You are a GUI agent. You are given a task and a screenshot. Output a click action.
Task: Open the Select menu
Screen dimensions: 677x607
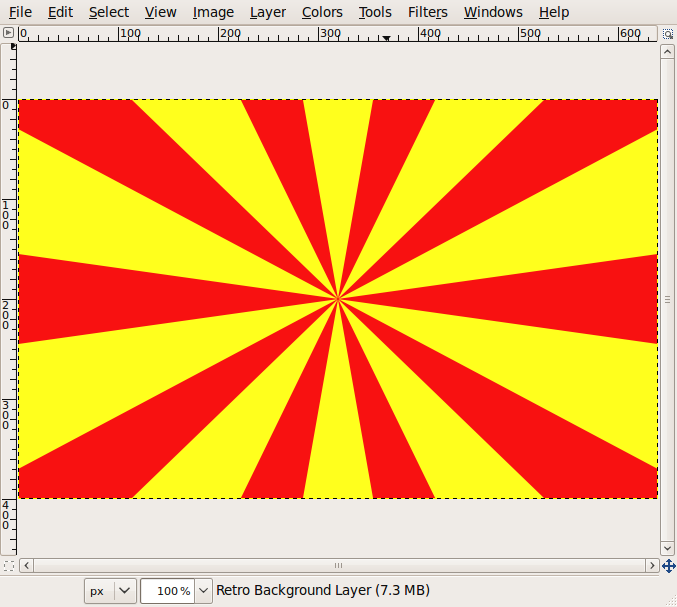coord(109,12)
